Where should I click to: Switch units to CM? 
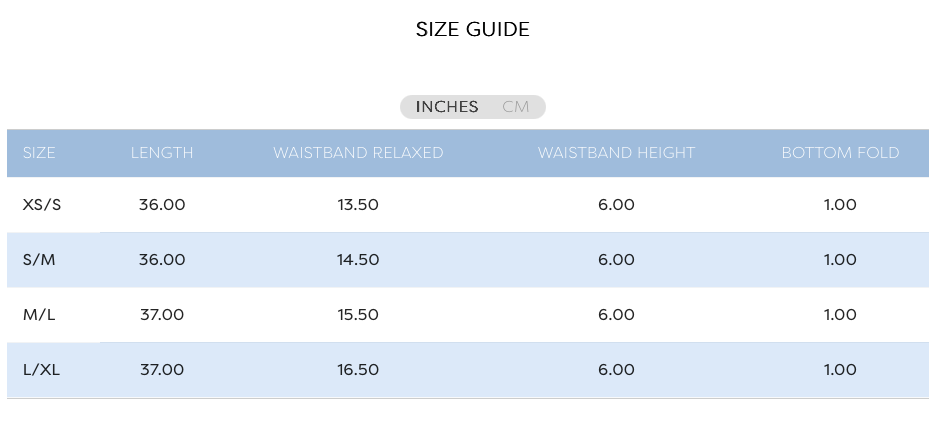[515, 107]
